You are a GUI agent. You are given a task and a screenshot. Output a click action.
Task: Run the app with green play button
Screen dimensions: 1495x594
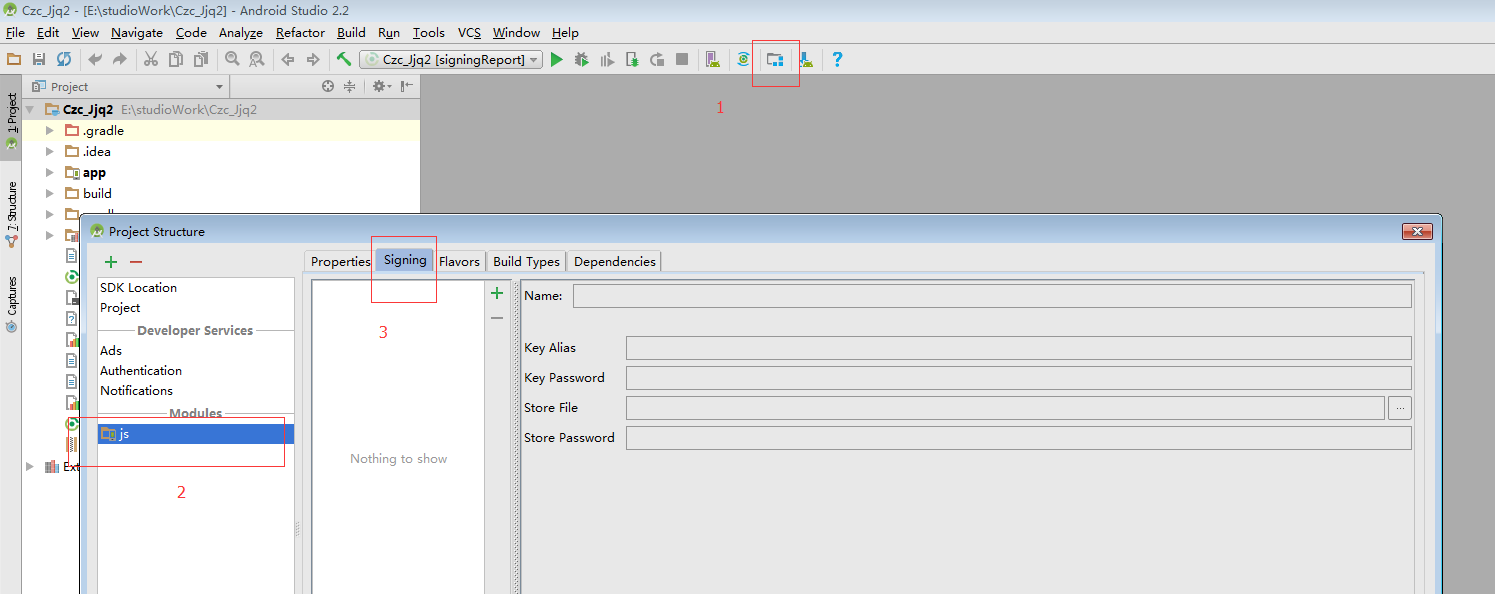[x=557, y=60]
